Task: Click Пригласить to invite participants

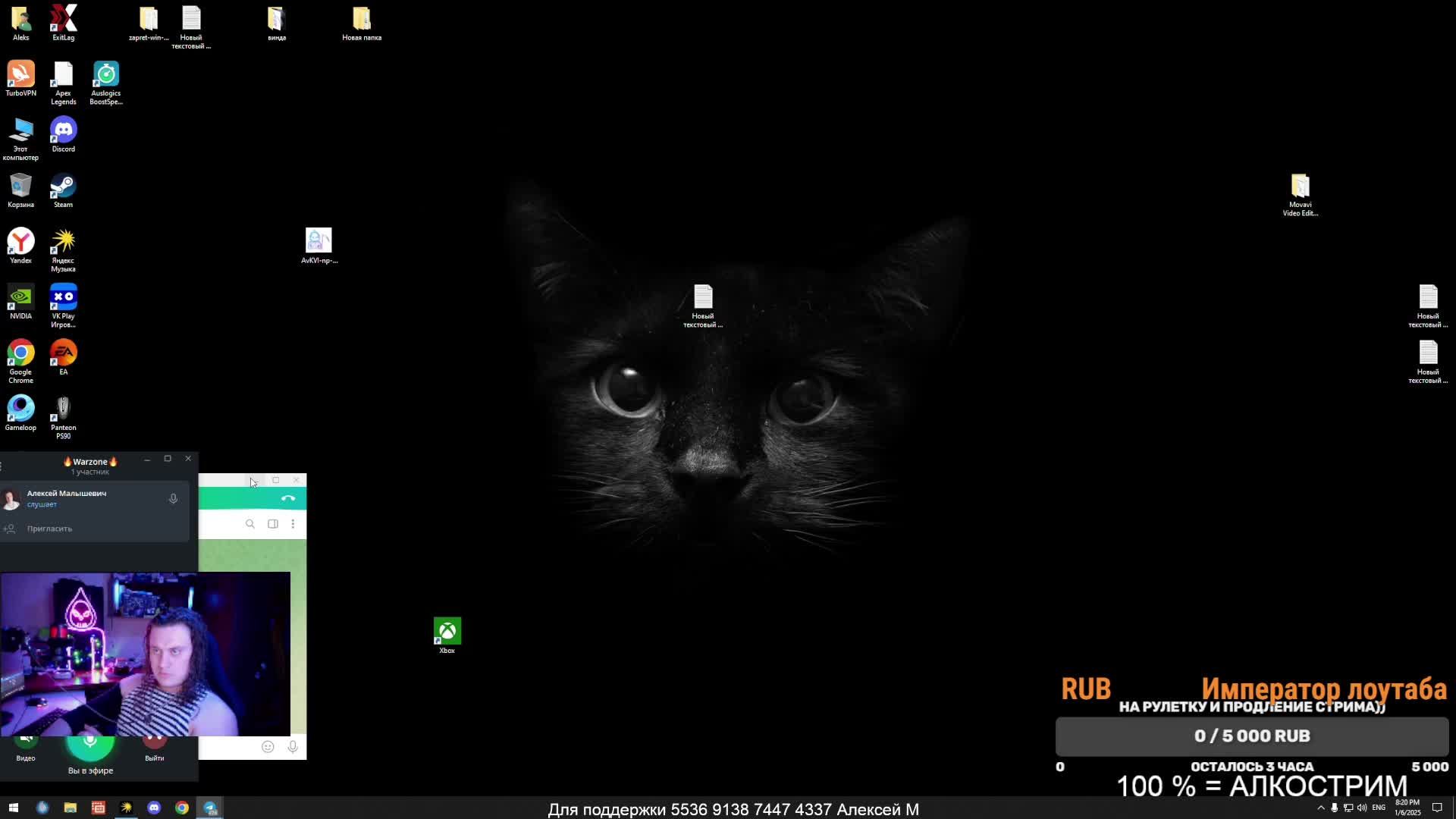Action: [49, 529]
